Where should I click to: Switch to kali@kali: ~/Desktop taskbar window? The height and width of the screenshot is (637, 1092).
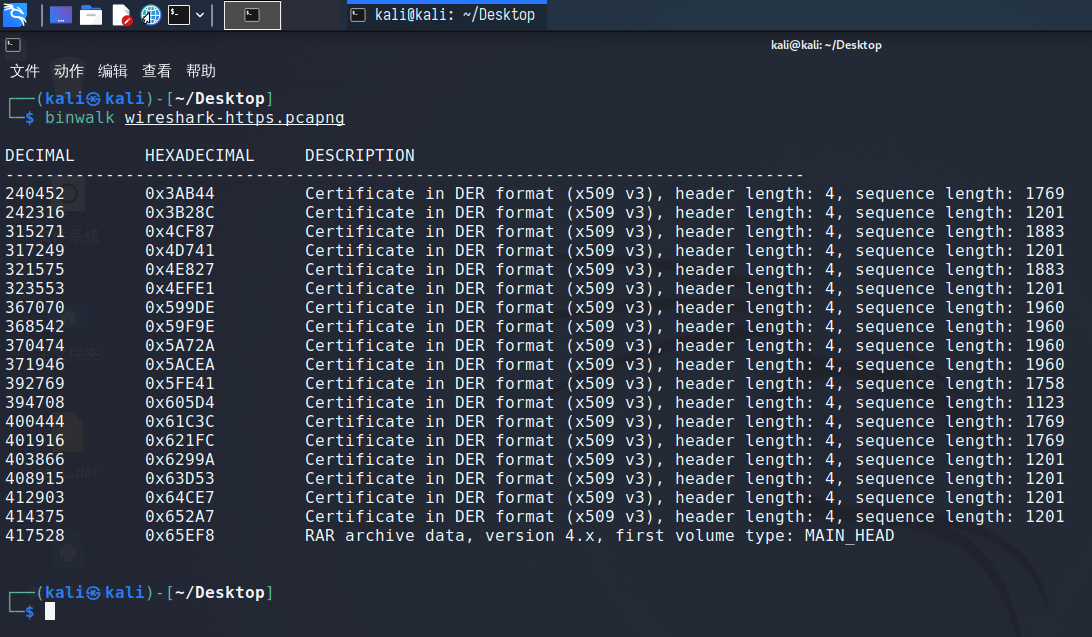tap(445, 15)
